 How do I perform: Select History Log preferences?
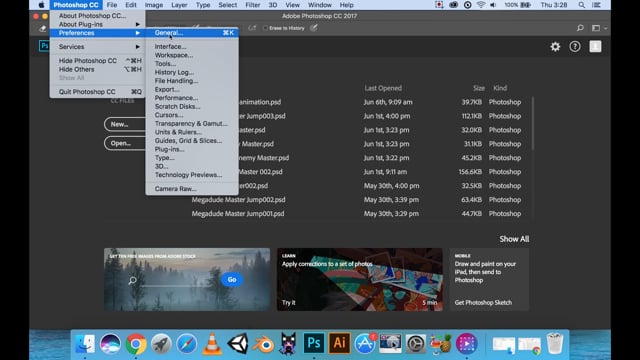192,72
